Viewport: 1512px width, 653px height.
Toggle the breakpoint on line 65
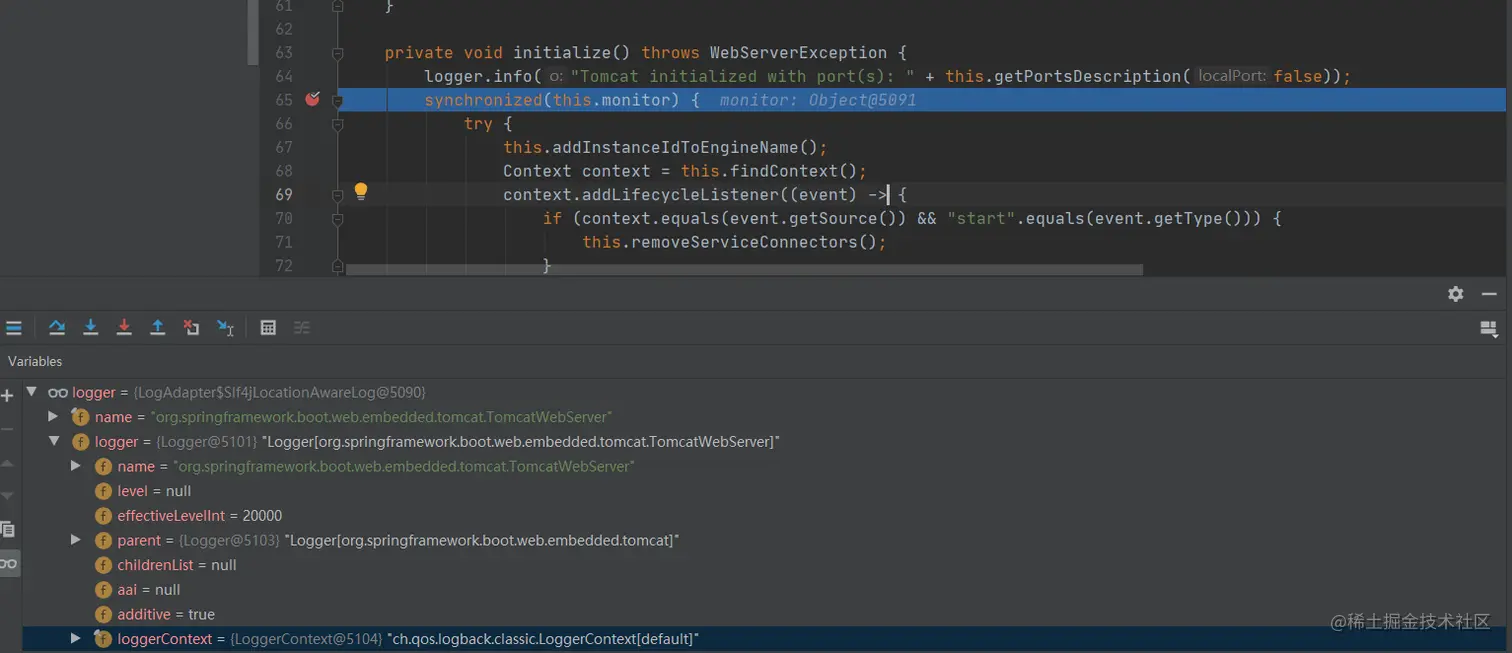[x=312, y=99]
